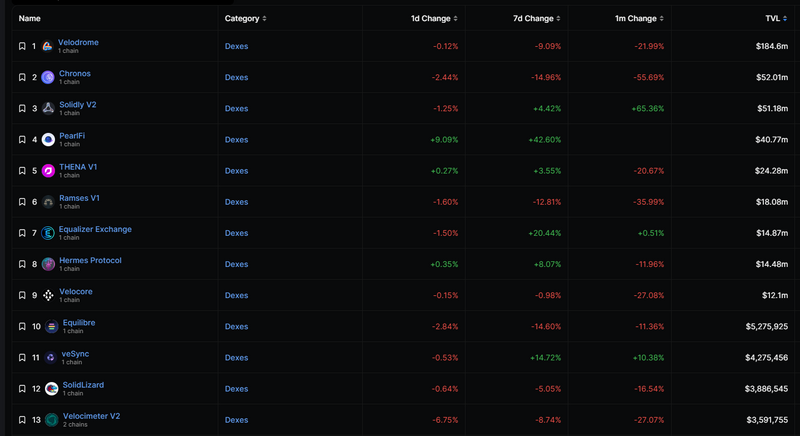
Task: Select the $52.01m TVL value
Action: click(772, 78)
